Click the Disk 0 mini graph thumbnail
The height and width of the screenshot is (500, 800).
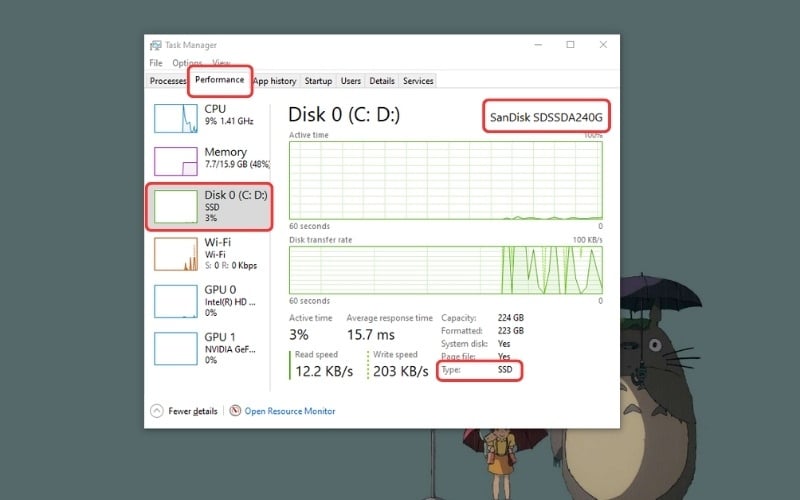point(176,207)
